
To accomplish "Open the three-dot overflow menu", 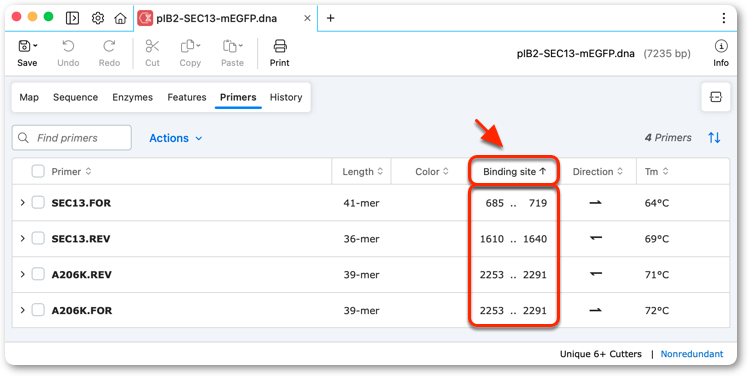I will pyautogui.click(x=724, y=18).
